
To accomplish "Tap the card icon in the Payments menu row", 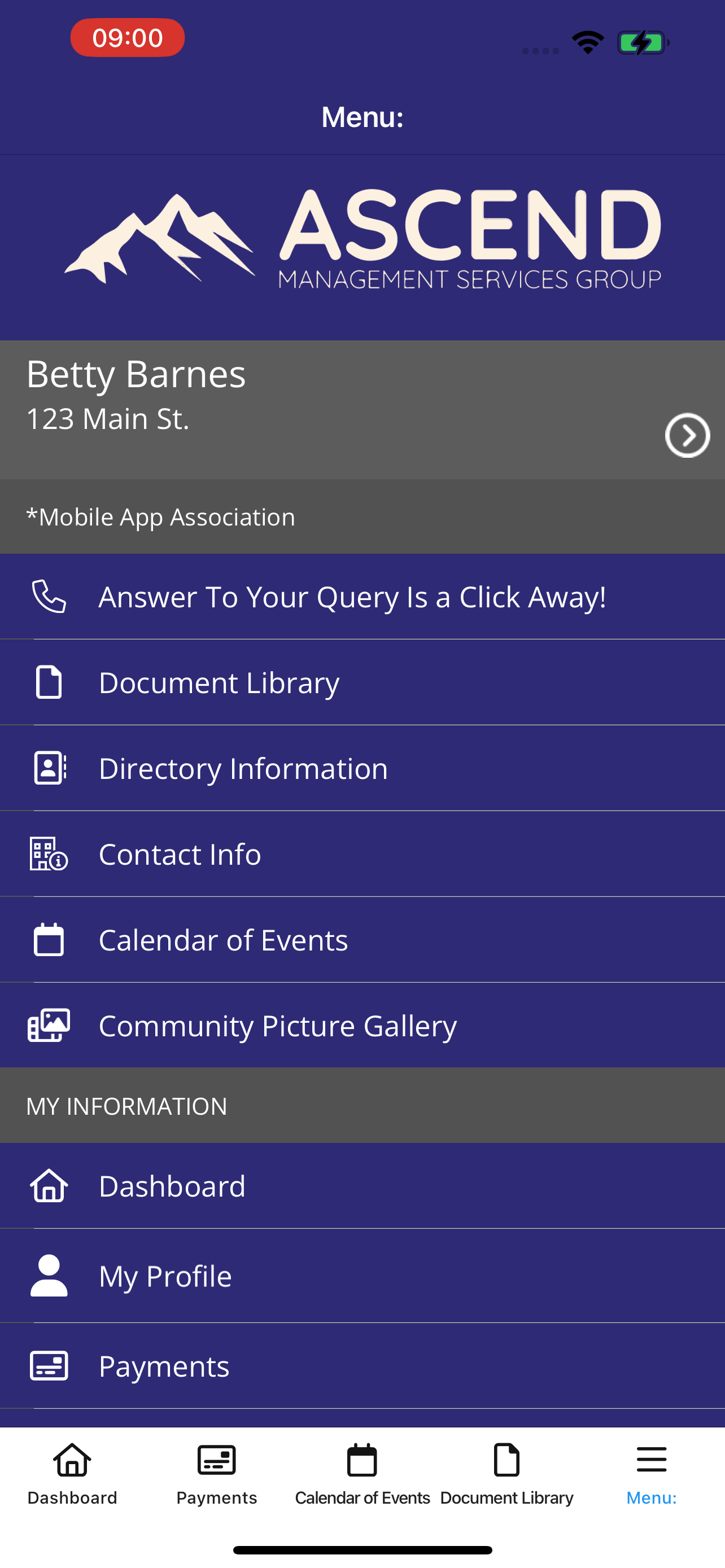I will pyautogui.click(x=49, y=1366).
